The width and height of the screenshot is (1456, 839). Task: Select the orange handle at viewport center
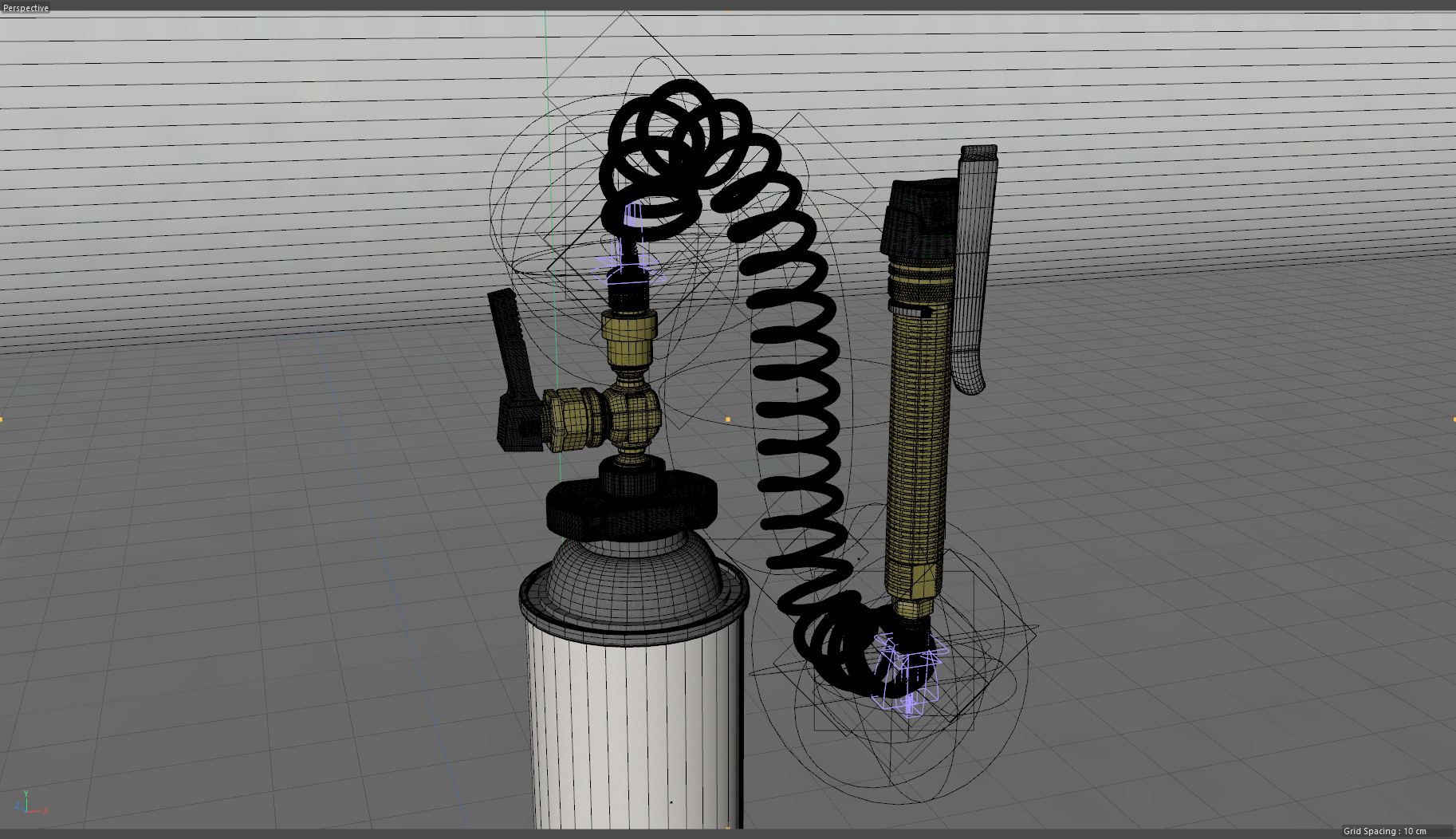click(x=728, y=419)
